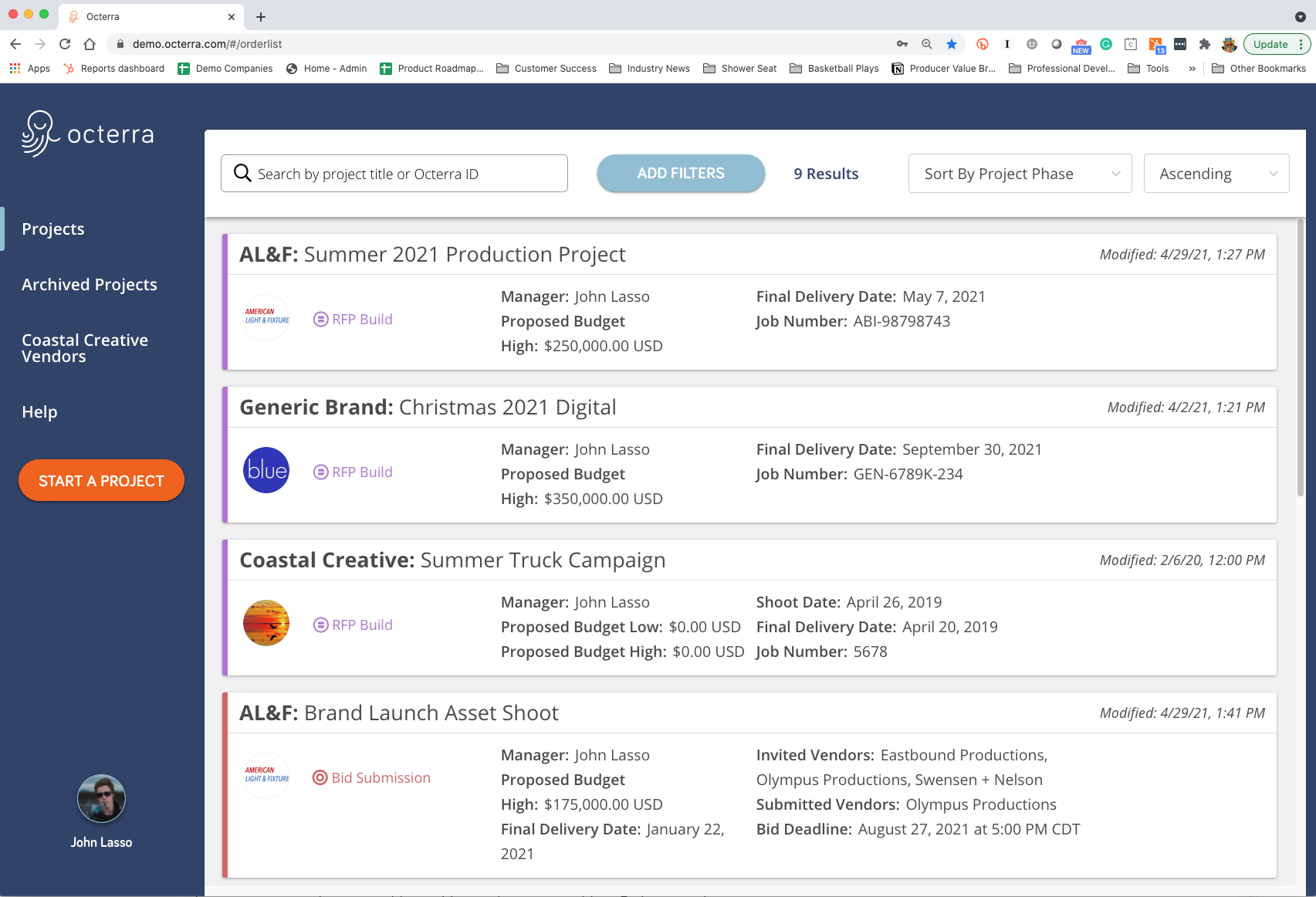
Task: Click the password key icon in the address bar
Action: click(902, 44)
